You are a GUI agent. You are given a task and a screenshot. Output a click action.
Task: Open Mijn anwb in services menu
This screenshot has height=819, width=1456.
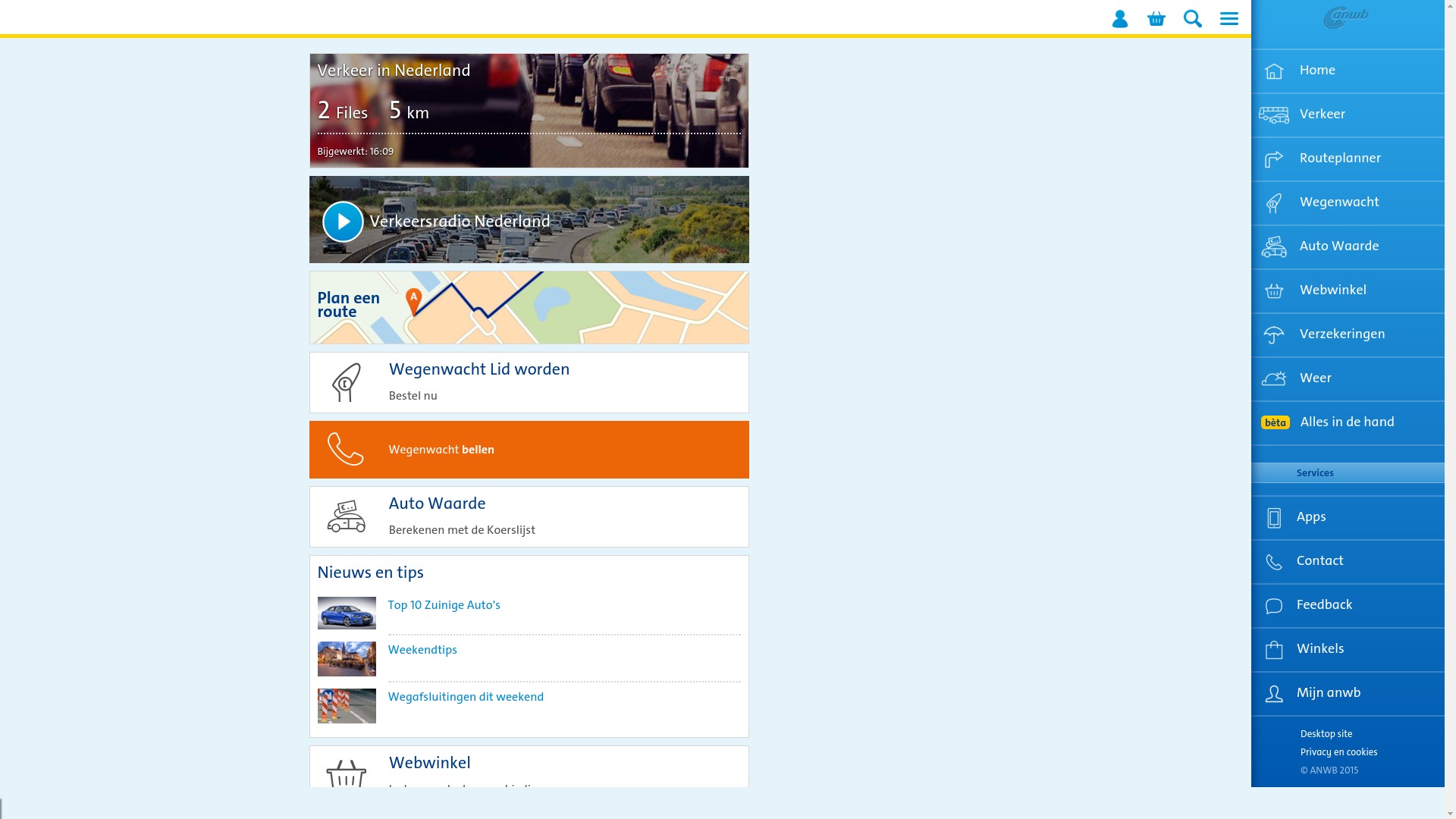1348,694
